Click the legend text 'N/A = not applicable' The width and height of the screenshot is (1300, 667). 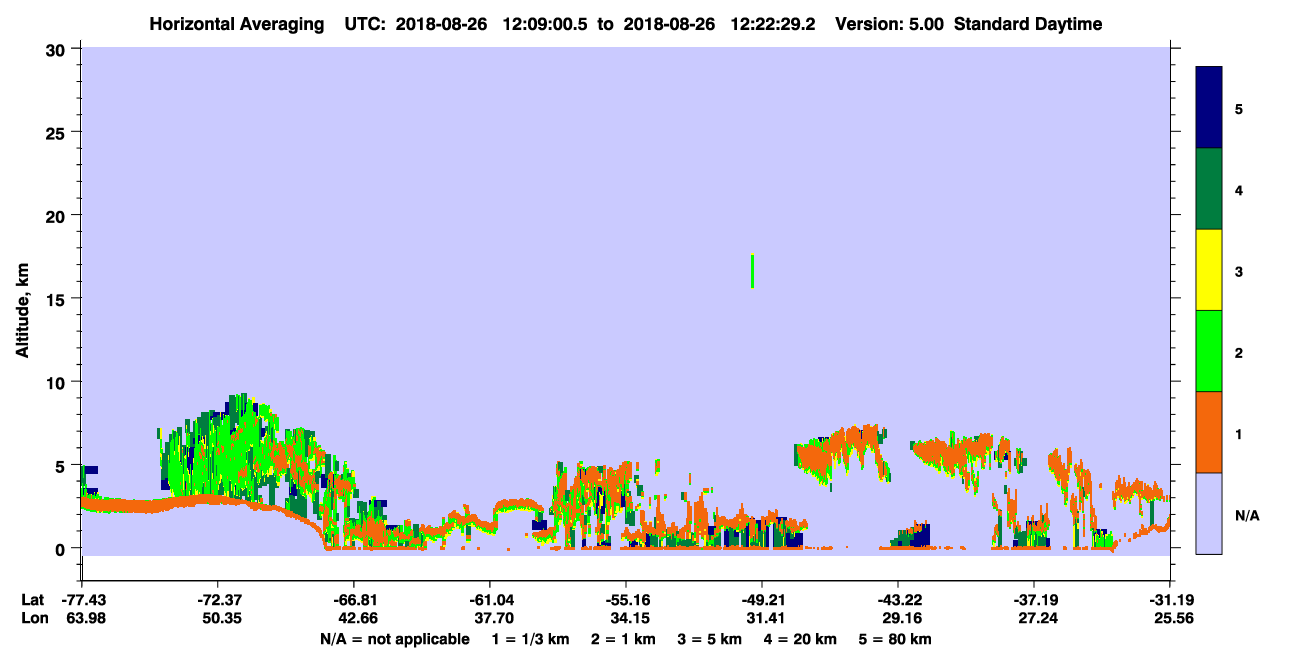(395, 639)
